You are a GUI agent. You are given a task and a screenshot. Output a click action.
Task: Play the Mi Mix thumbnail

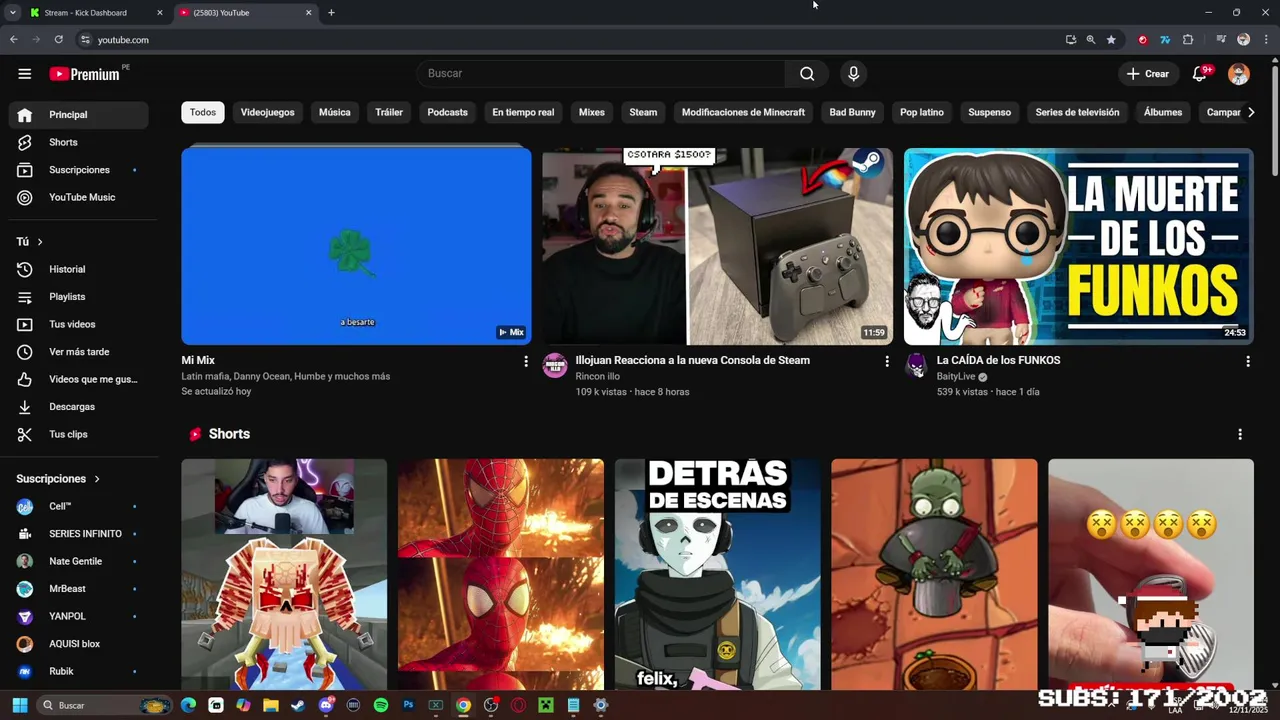click(356, 246)
